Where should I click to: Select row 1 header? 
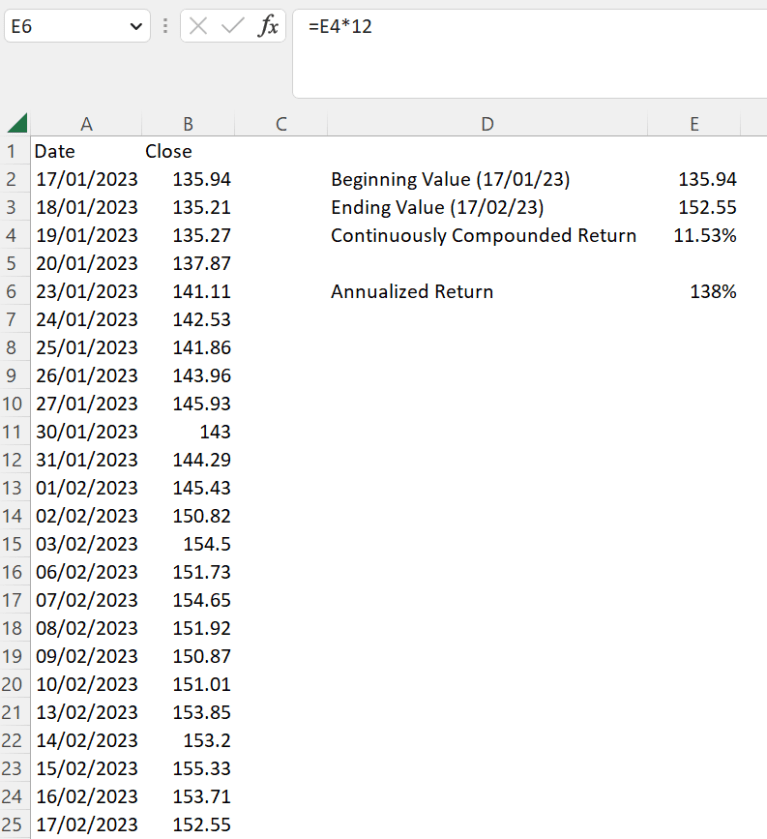tap(13, 151)
